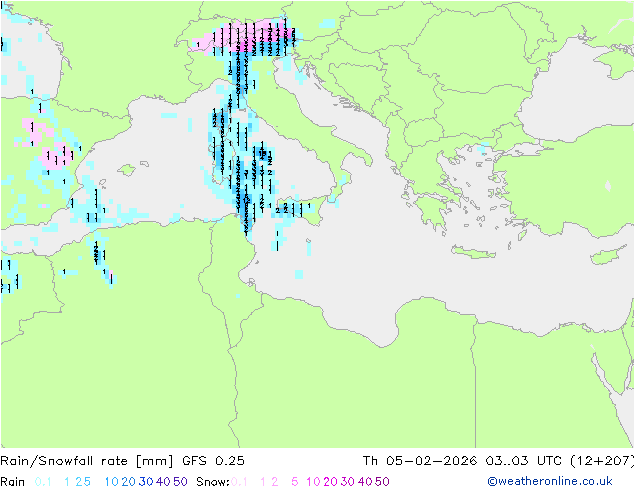This screenshot has height=490, width=634.
Task: Select the rain legend value 5
Action: 87,482
